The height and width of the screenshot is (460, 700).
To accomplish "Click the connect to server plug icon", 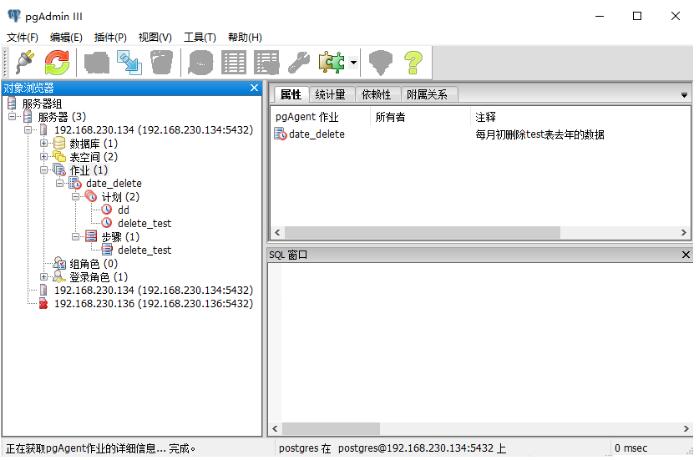I will tap(25, 62).
